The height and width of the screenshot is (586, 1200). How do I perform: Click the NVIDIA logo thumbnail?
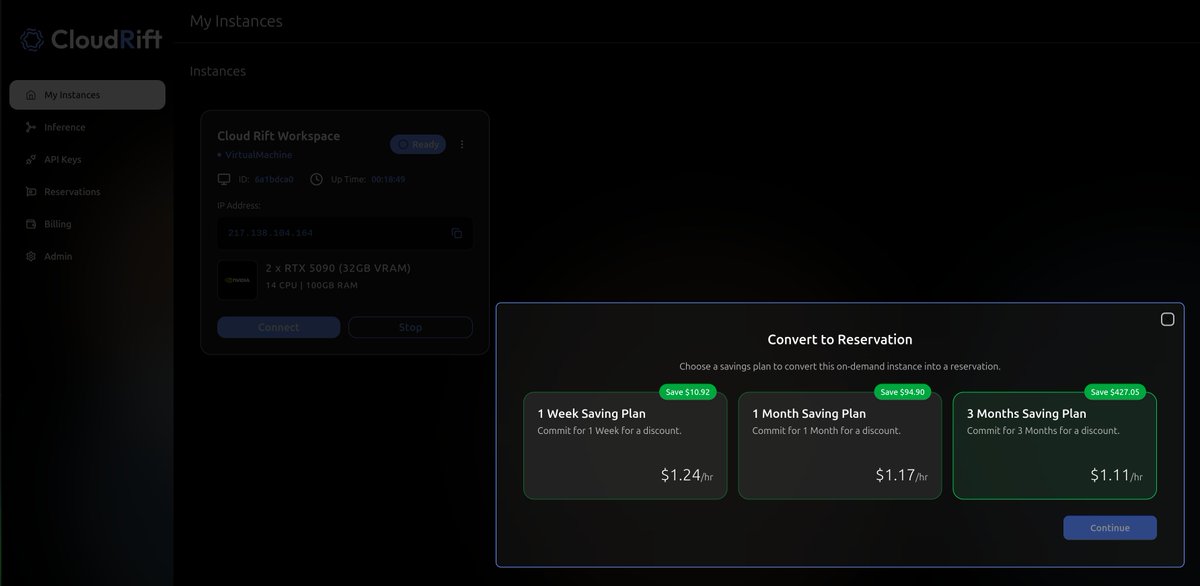click(x=237, y=281)
